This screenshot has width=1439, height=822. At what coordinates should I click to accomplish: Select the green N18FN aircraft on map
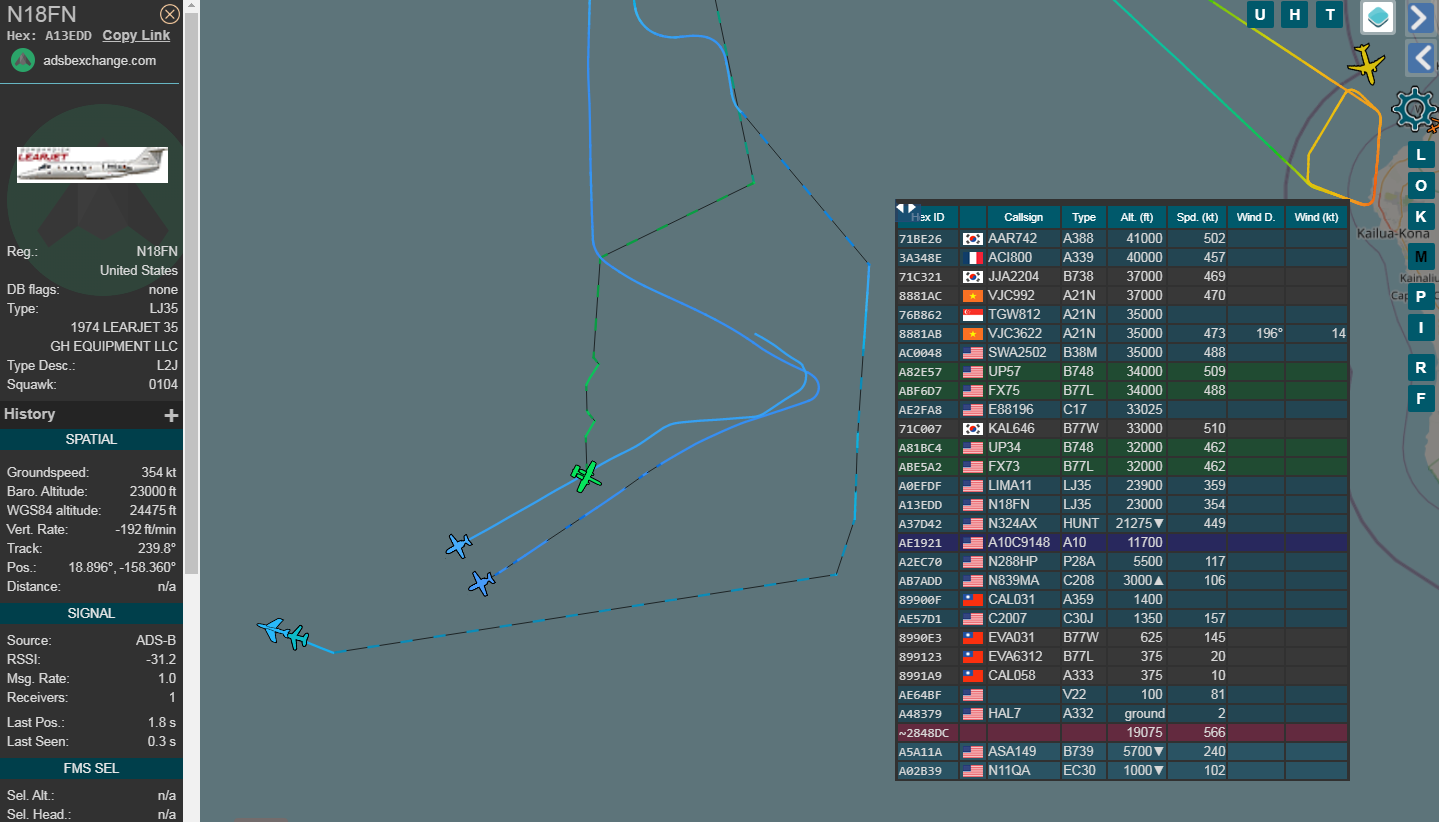pos(587,476)
